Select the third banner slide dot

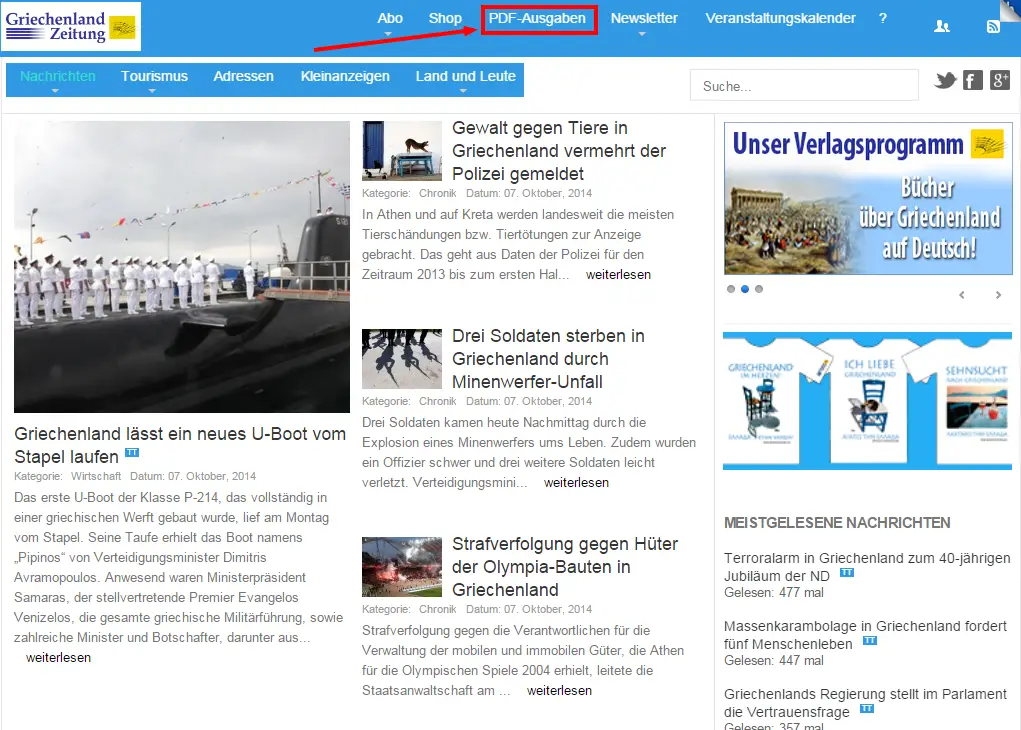coord(759,289)
